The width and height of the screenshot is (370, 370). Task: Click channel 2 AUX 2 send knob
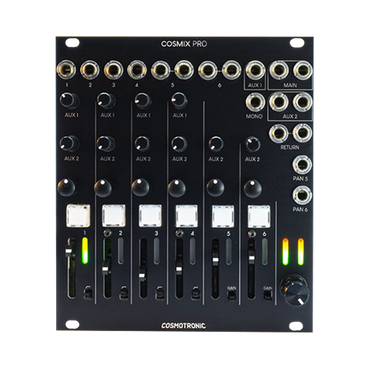(x=105, y=143)
